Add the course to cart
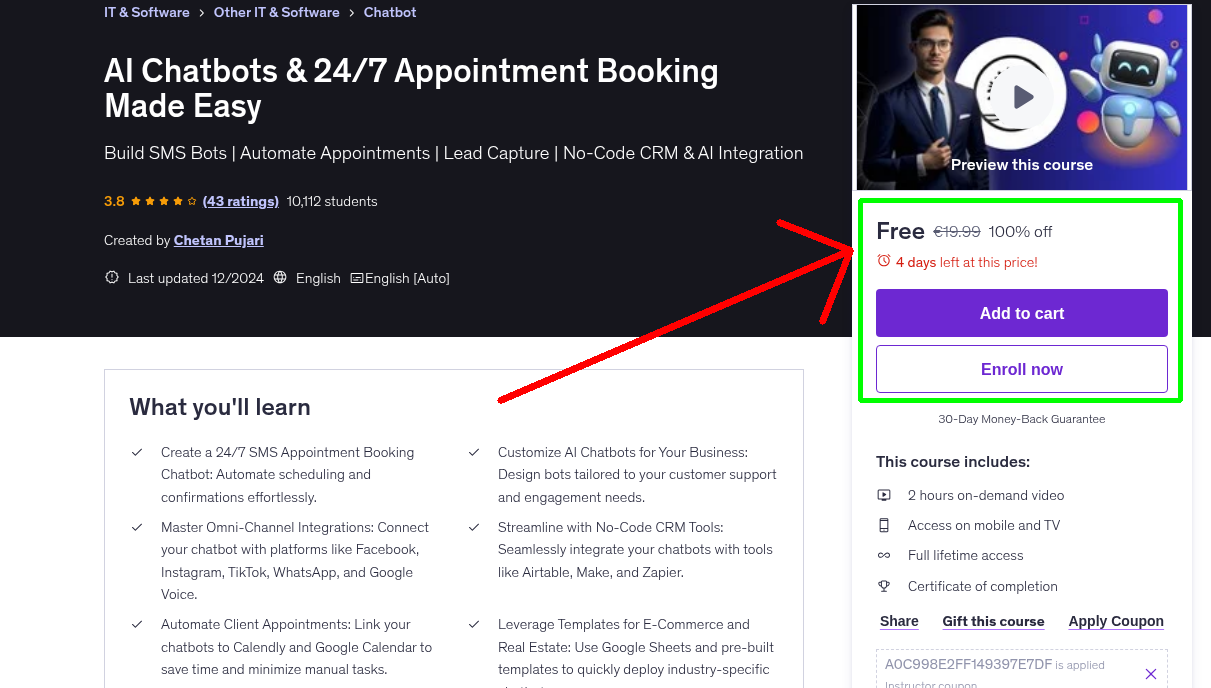 (1021, 312)
